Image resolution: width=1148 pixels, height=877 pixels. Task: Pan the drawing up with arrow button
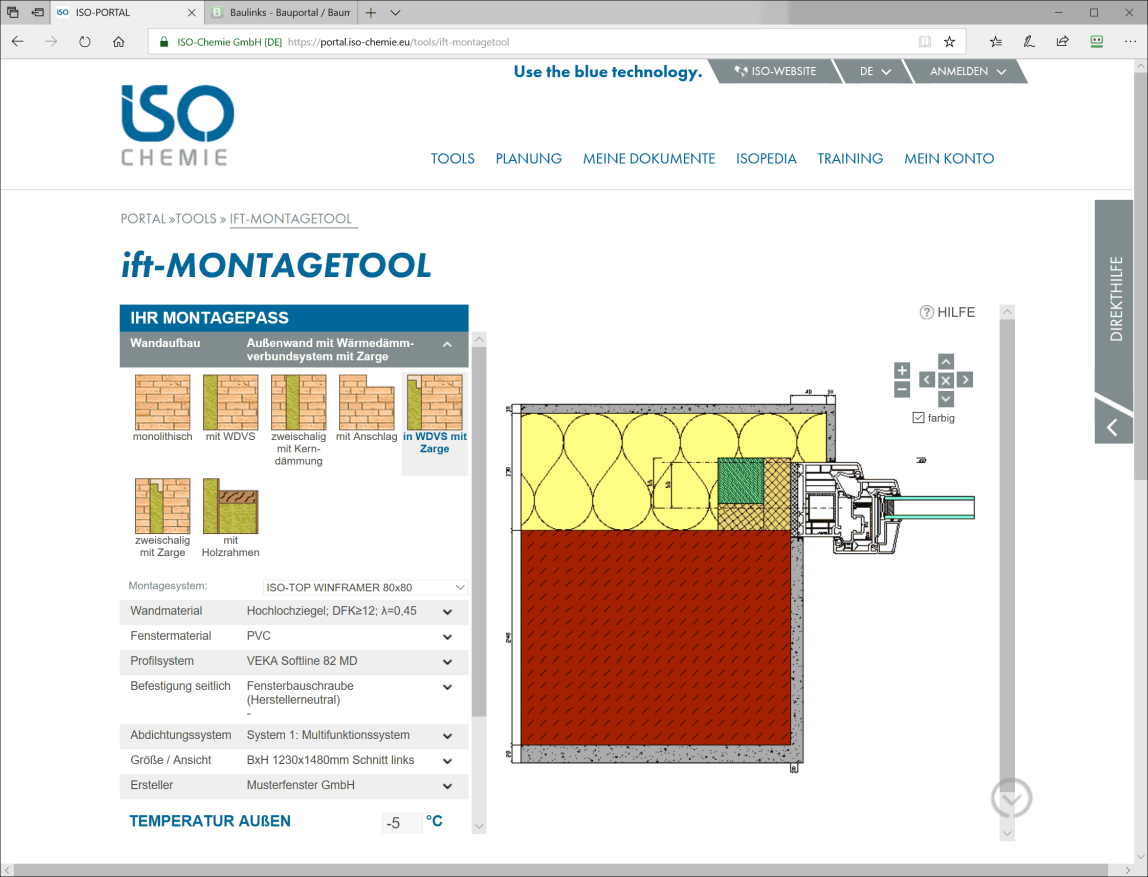click(x=946, y=362)
